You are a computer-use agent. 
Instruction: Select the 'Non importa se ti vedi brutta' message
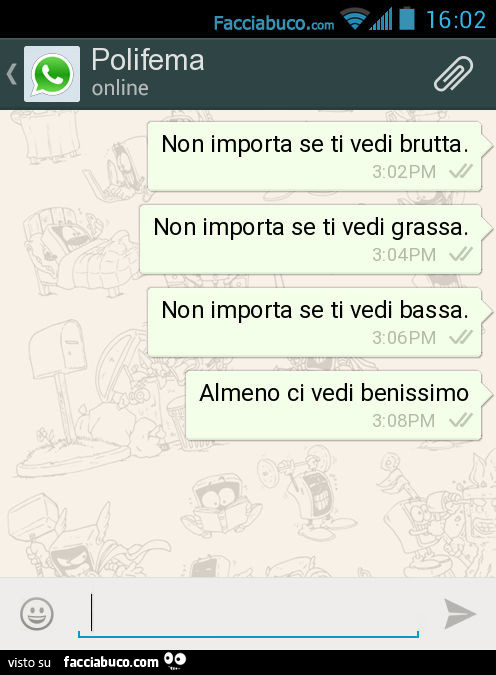314,157
